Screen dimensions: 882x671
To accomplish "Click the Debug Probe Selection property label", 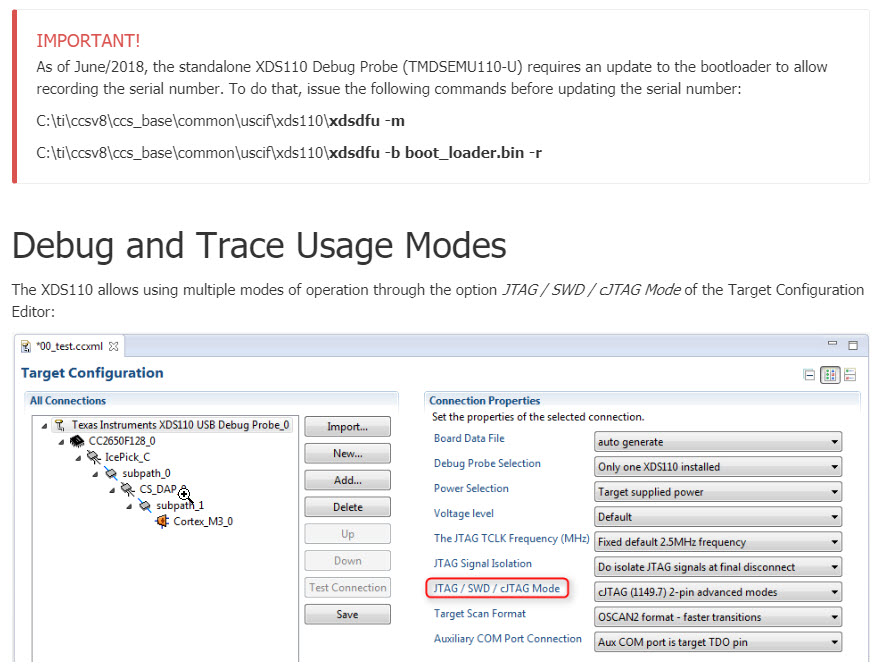I will 487,463.
